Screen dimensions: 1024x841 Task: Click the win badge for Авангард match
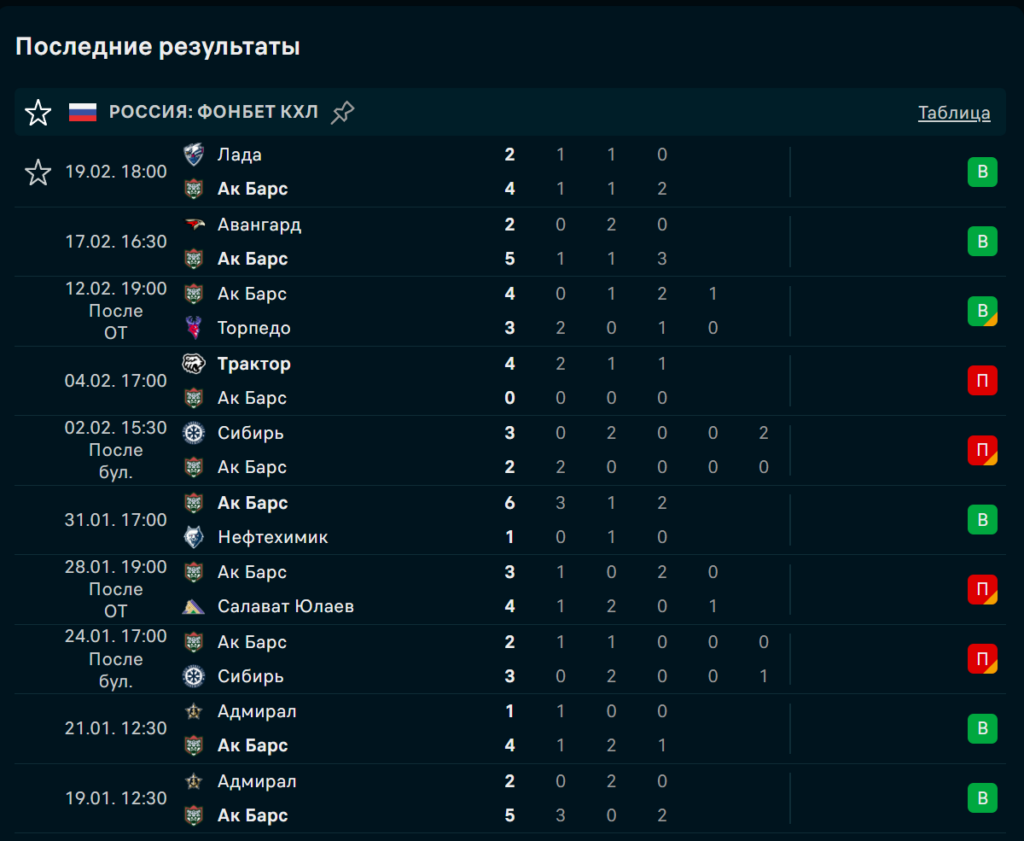[982, 242]
